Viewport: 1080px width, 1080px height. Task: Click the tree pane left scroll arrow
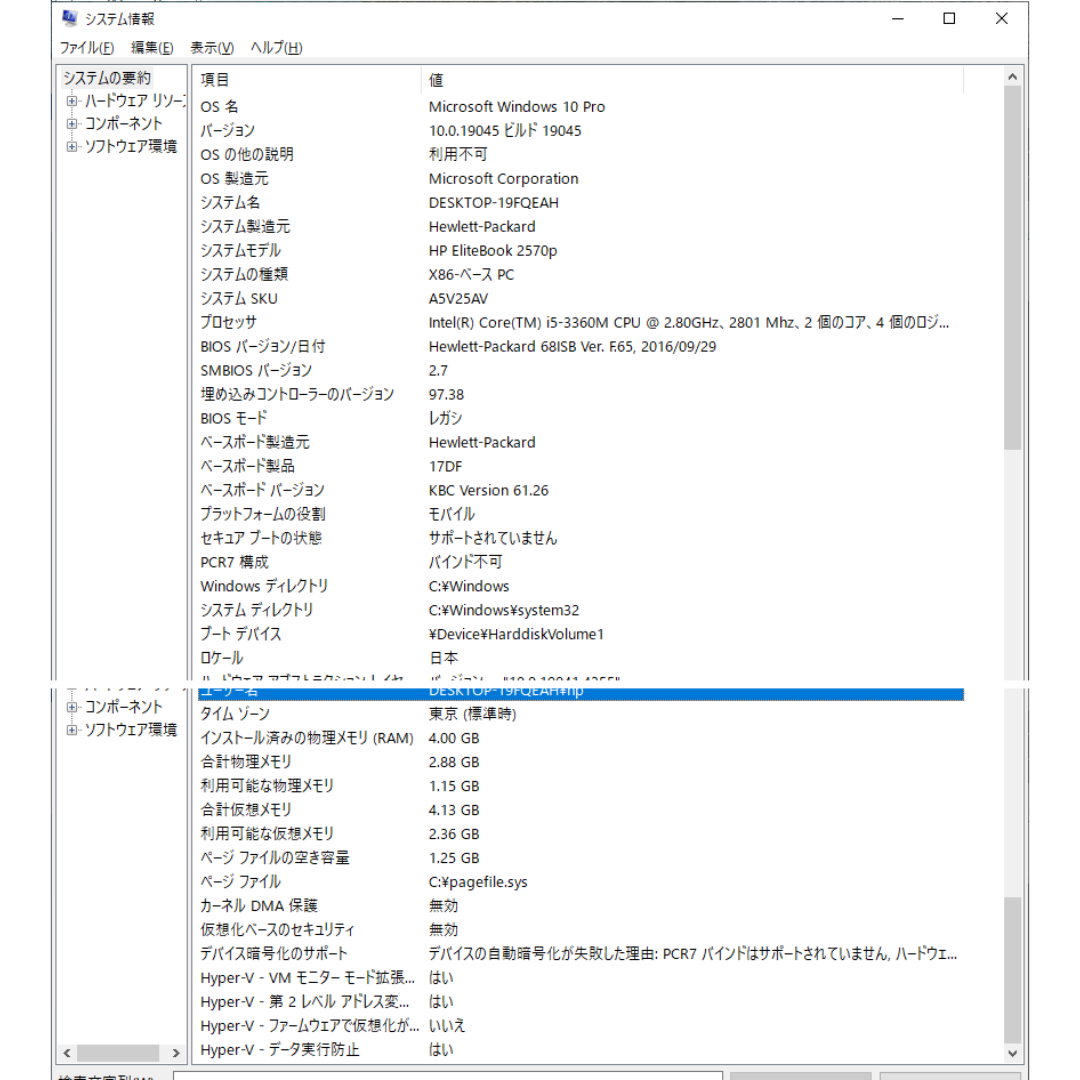click(67, 1053)
